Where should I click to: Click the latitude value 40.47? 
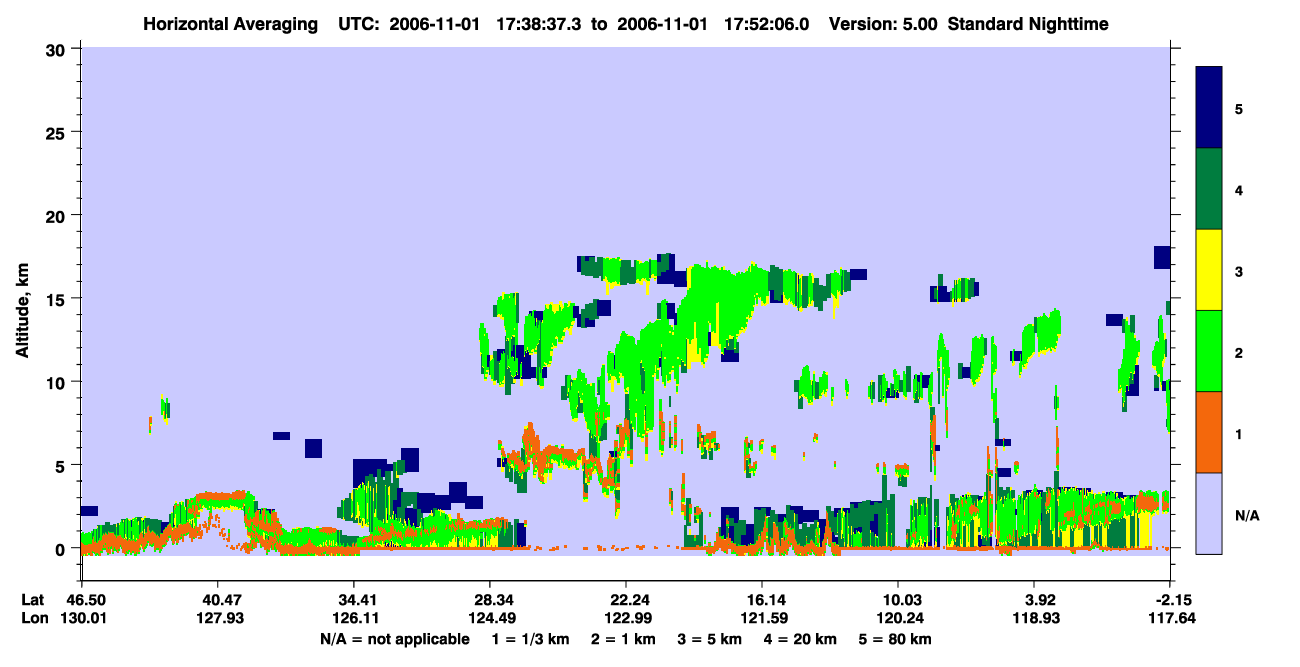click(x=218, y=599)
